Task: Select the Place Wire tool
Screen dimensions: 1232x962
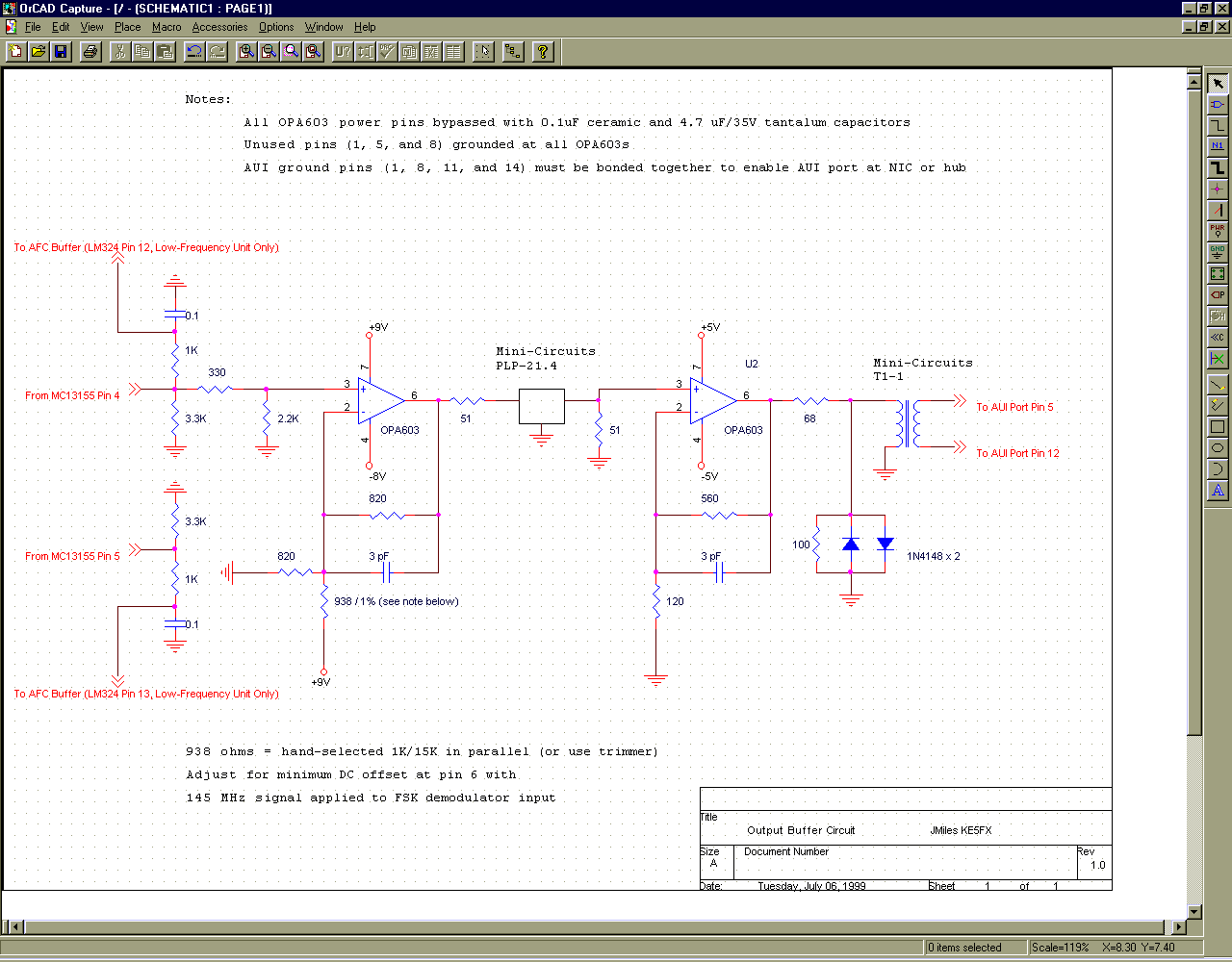Action: 1218,125
